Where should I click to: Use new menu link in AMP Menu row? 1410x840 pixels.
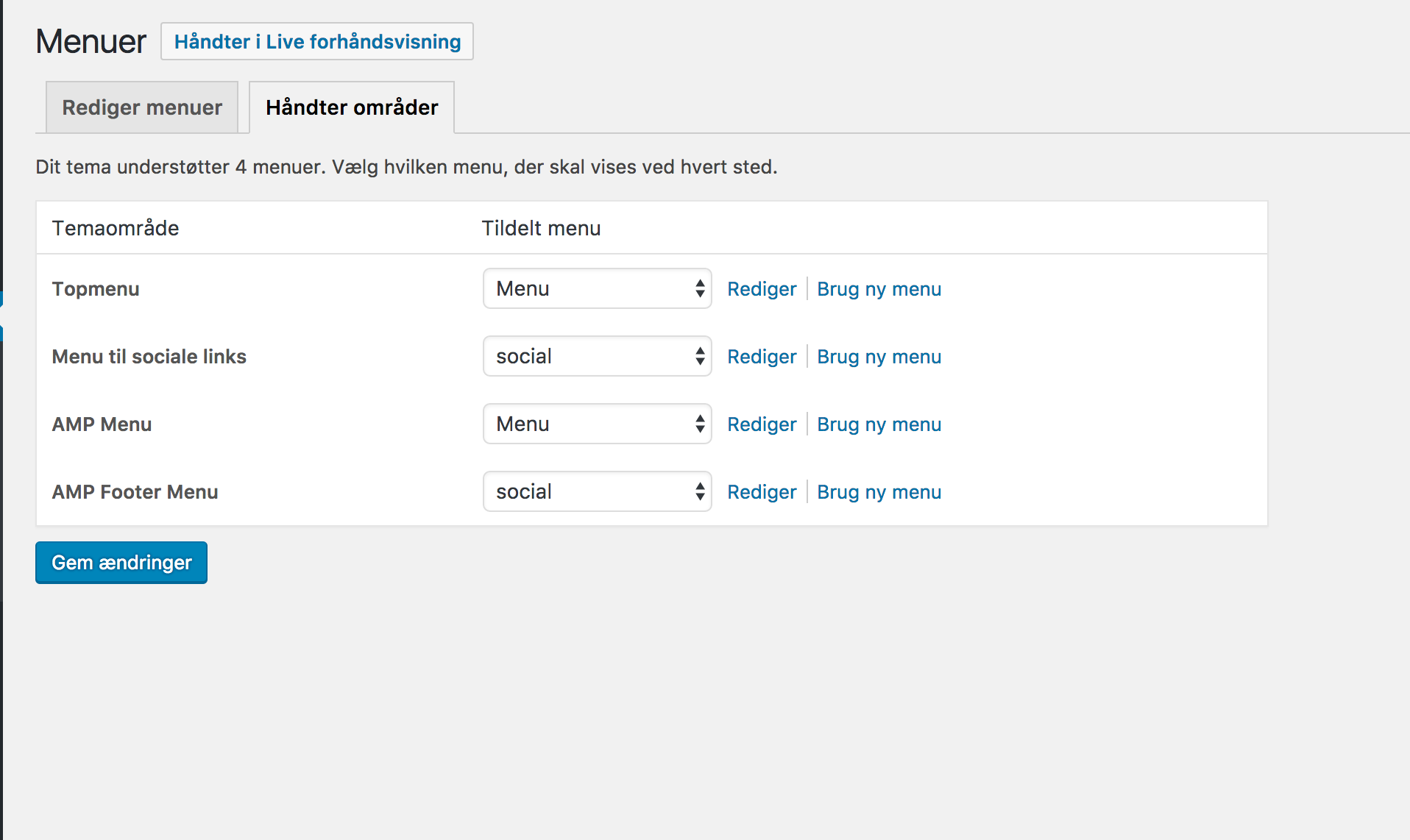(x=879, y=424)
